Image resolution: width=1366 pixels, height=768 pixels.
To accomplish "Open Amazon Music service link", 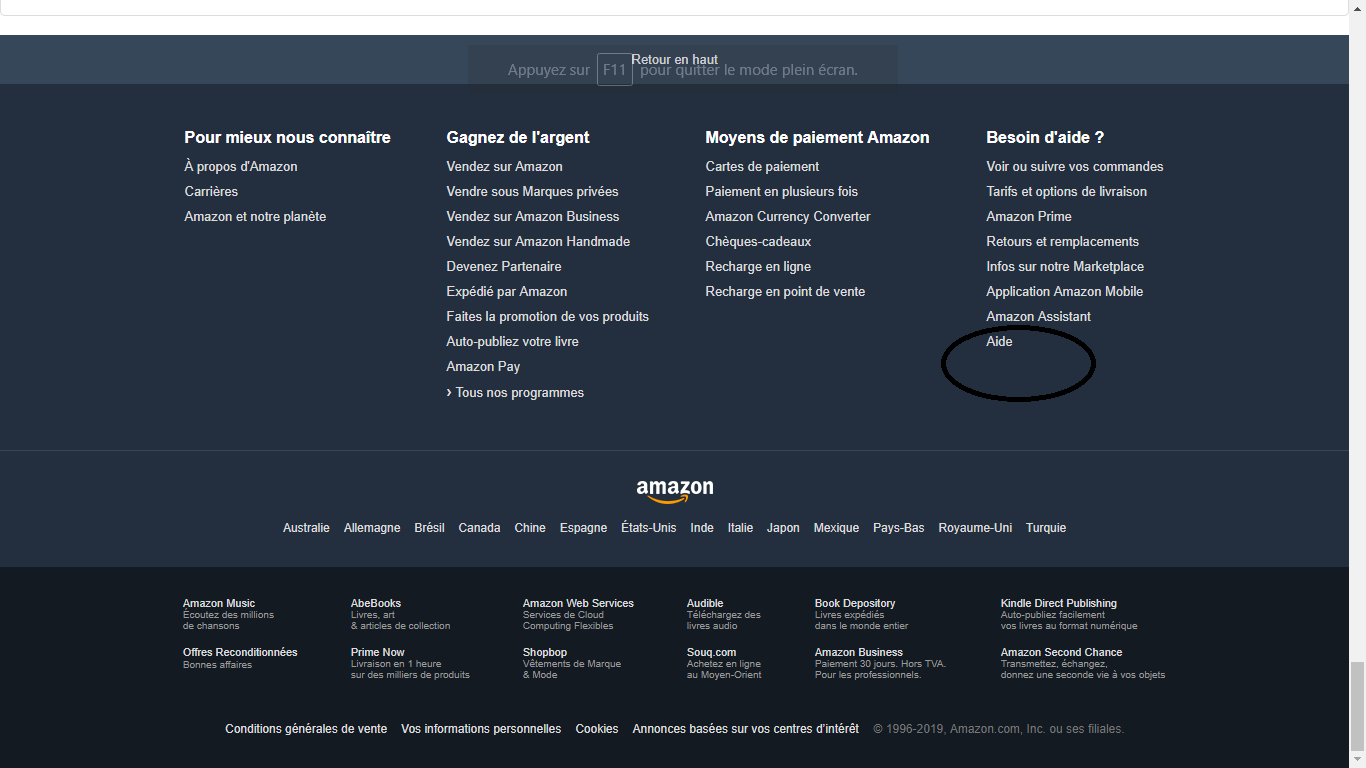I will [x=219, y=604].
